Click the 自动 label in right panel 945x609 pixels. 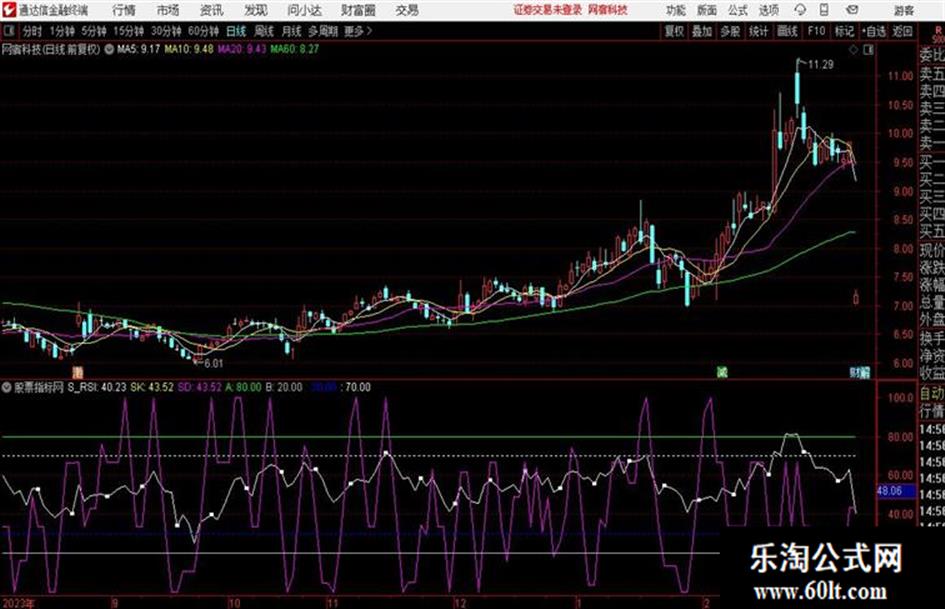(932, 394)
